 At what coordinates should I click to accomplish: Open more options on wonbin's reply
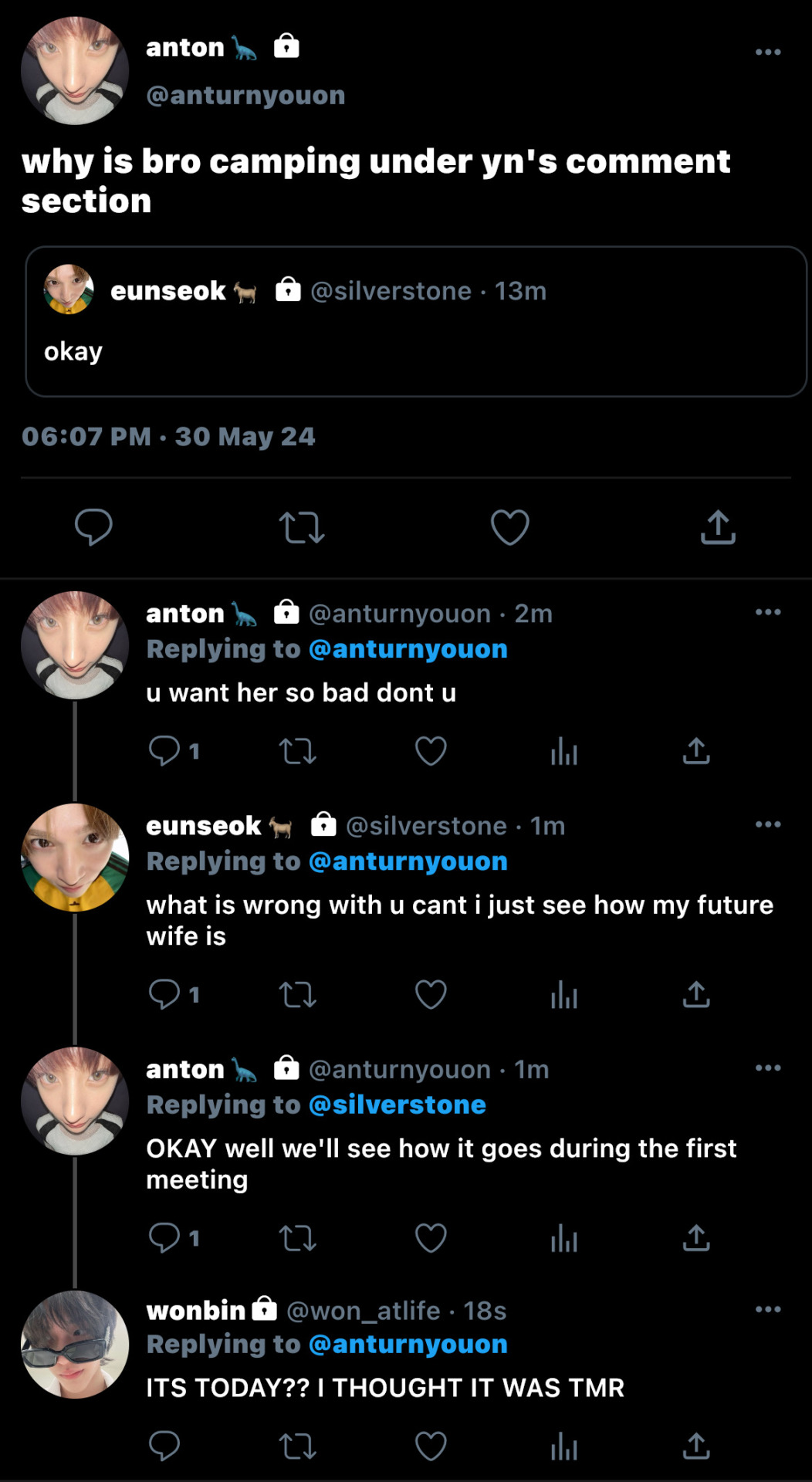point(768,1310)
